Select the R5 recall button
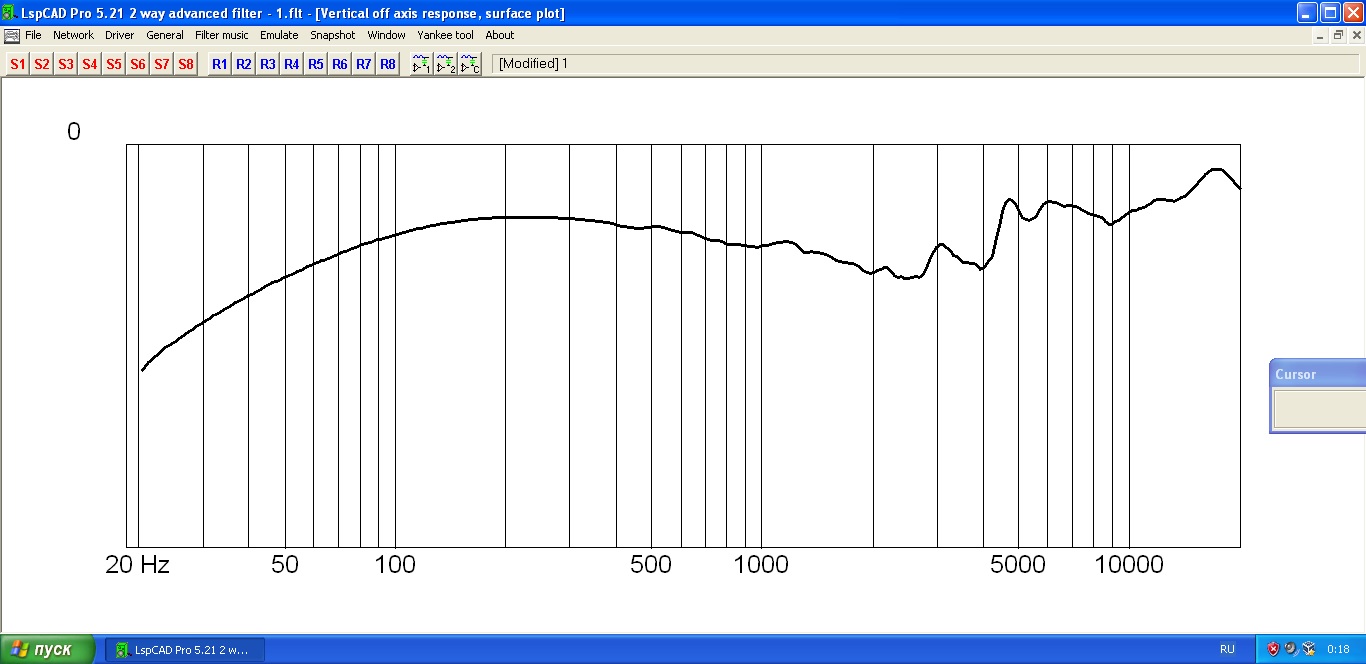The height and width of the screenshot is (664, 1366). (316, 64)
